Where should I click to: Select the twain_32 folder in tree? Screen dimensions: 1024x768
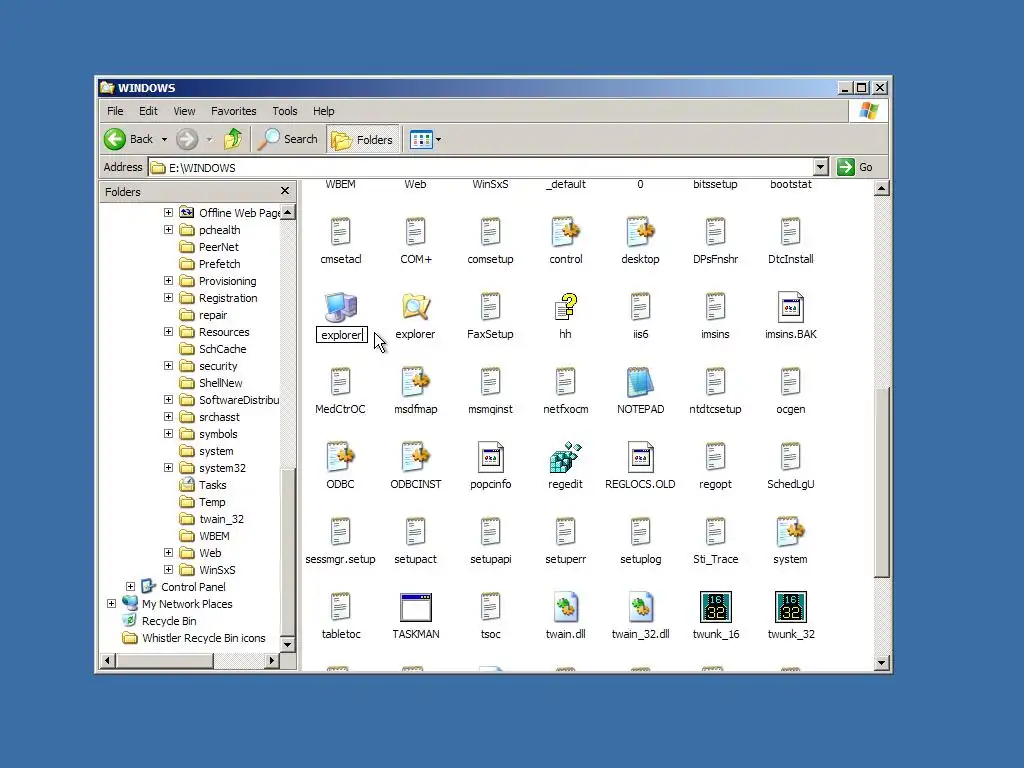pyautogui.click(x=221, y=519)
